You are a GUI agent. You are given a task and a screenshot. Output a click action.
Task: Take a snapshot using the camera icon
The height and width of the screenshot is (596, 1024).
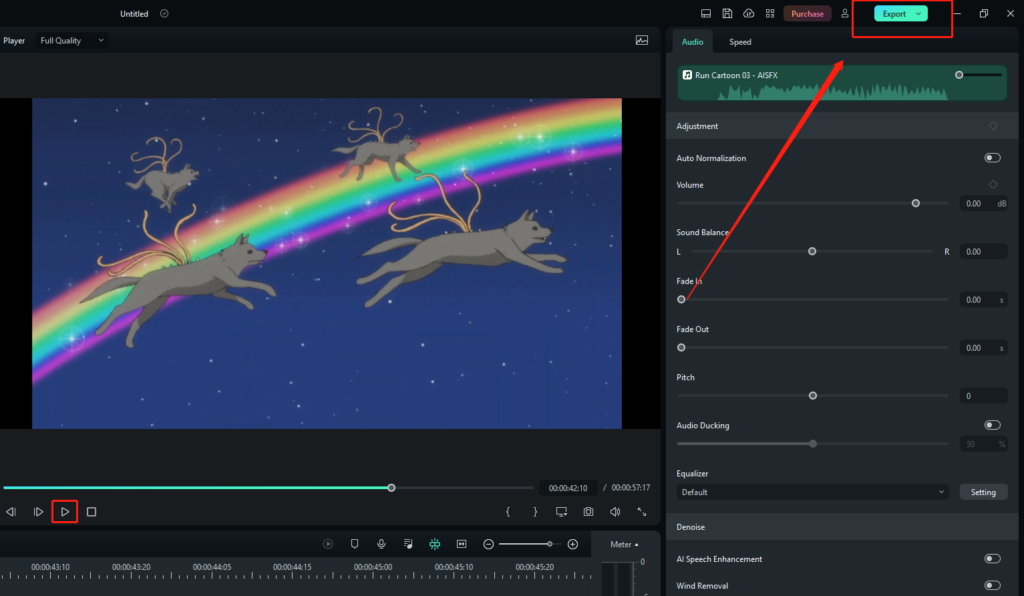point(588,511)
